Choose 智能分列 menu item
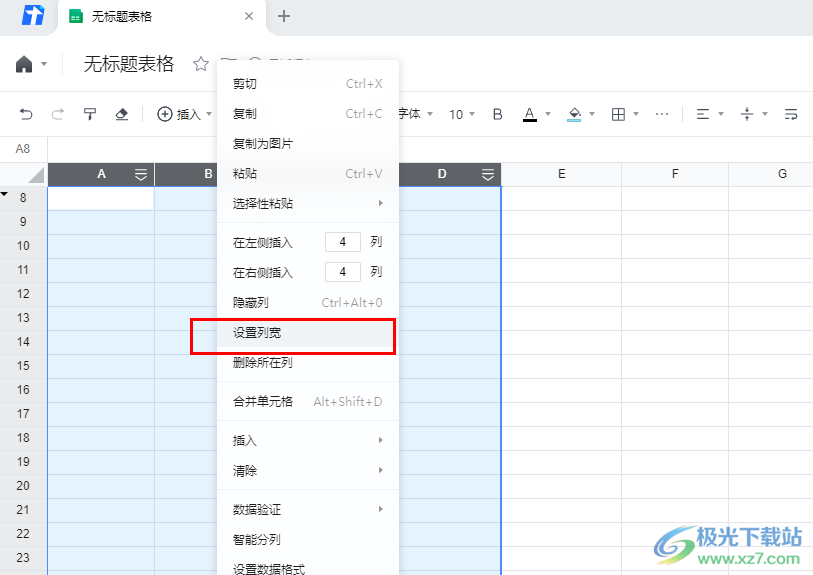 pyautogui.click(x=308, y=540)
